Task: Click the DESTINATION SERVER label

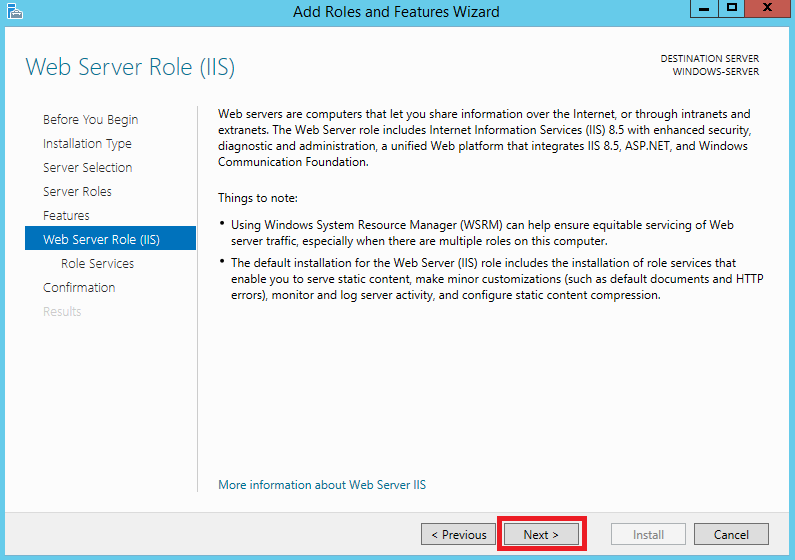Action: [709, 58]
